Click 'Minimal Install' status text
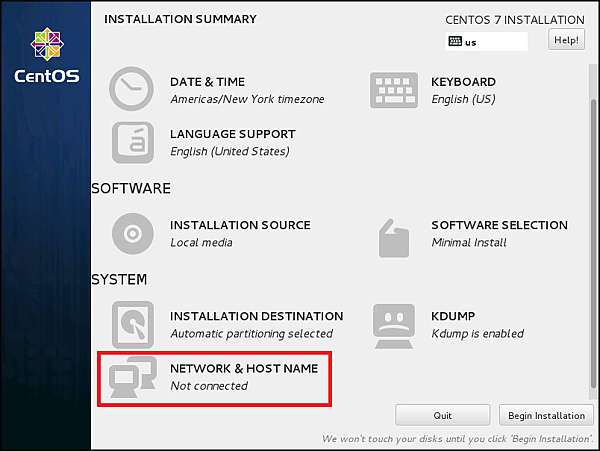Viewport: 600px width, 451px height. coord(469,243)
